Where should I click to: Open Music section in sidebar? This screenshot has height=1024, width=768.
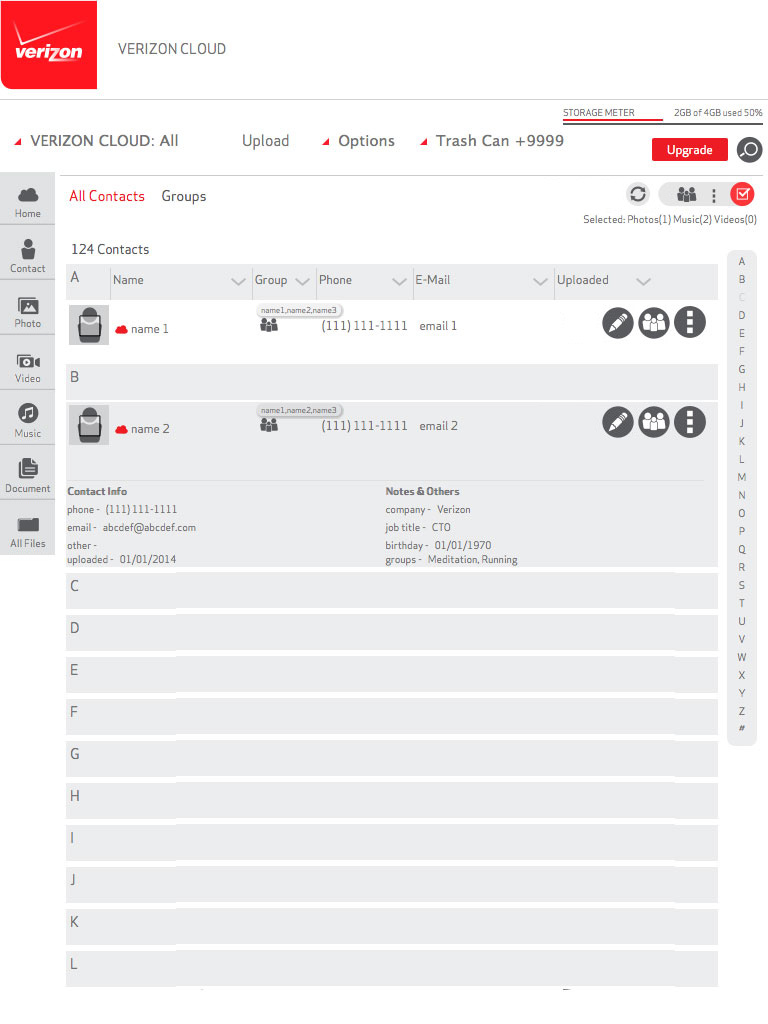coord(28,421)
